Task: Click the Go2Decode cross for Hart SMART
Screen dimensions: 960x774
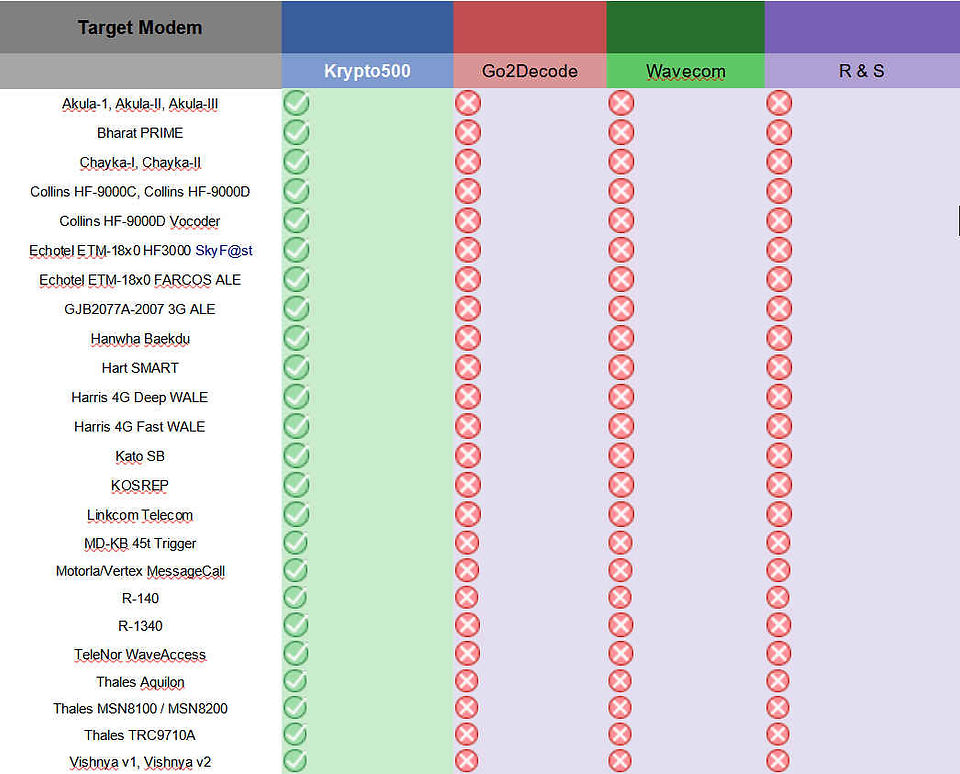Action: point(468,367)
